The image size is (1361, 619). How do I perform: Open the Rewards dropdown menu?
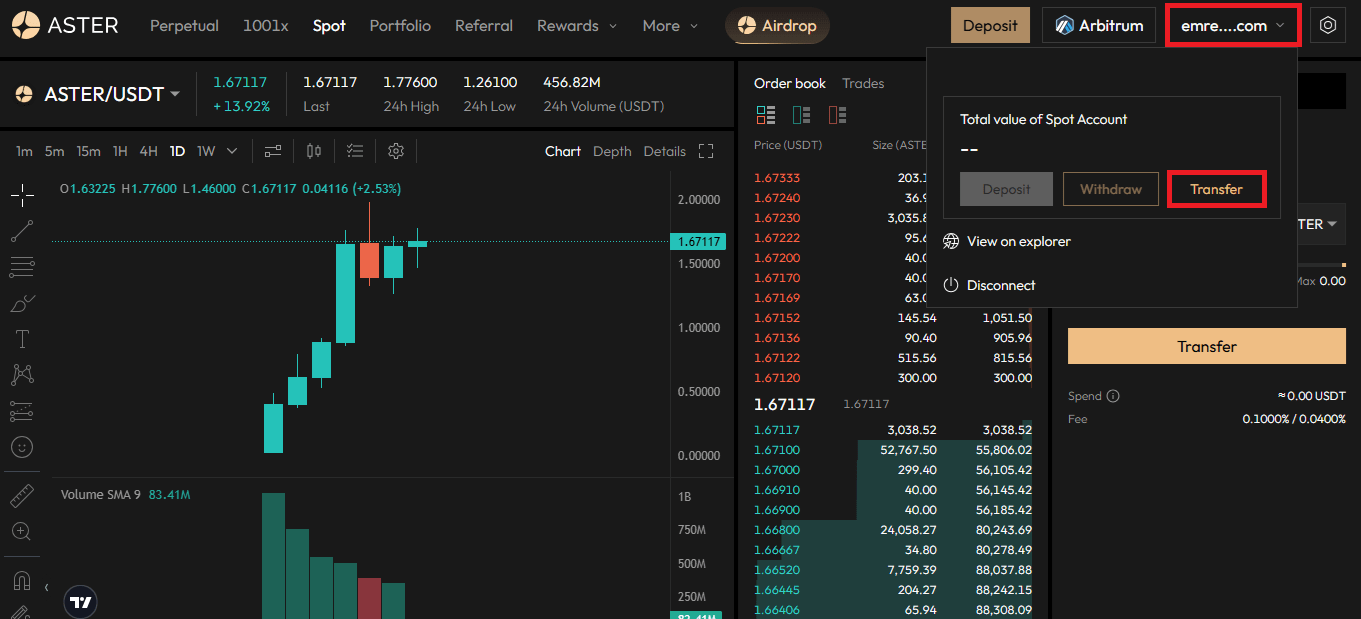coord(576,26)
